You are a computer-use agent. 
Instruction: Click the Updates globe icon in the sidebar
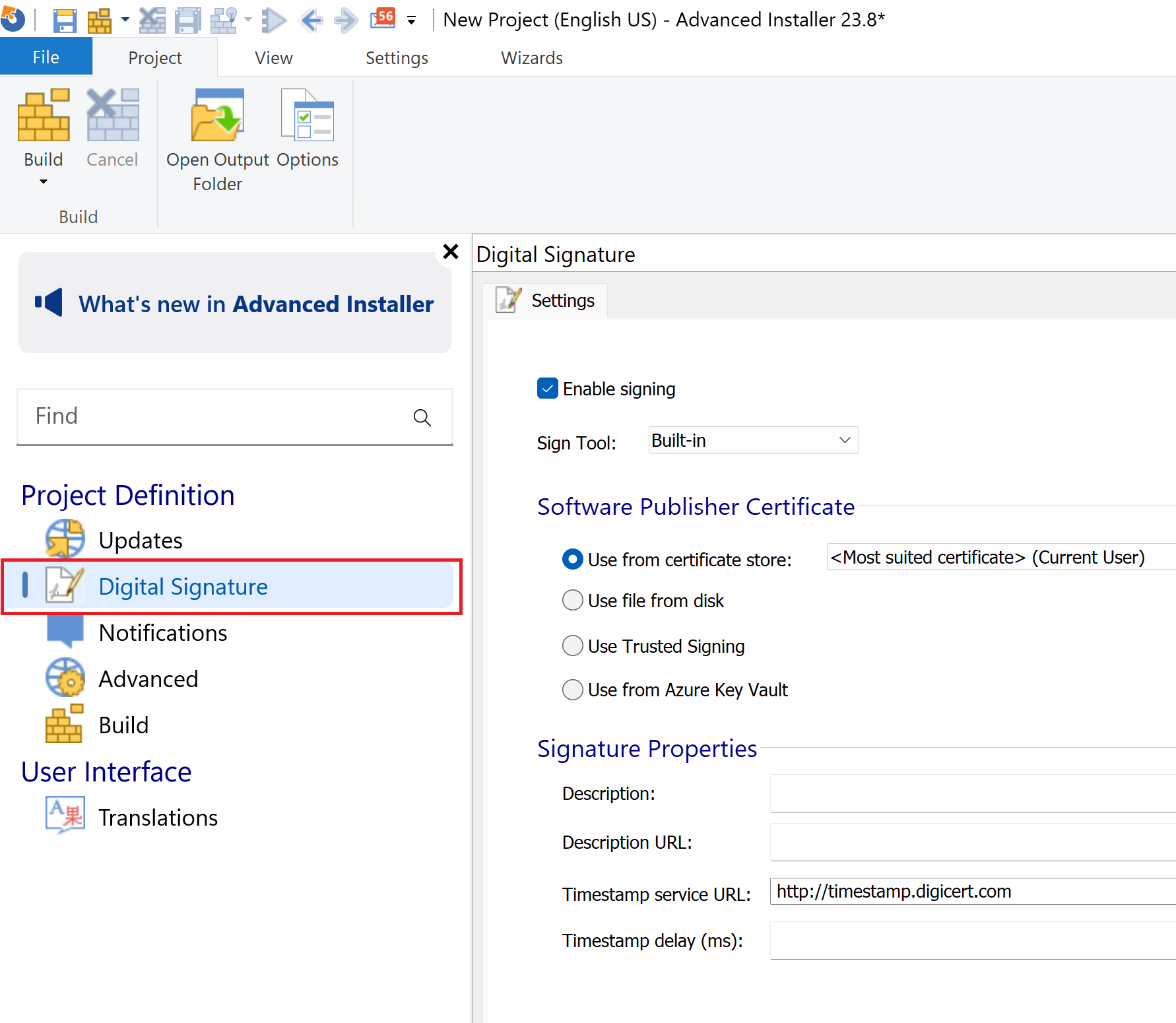pyautogui.click(x=65, y=539)
